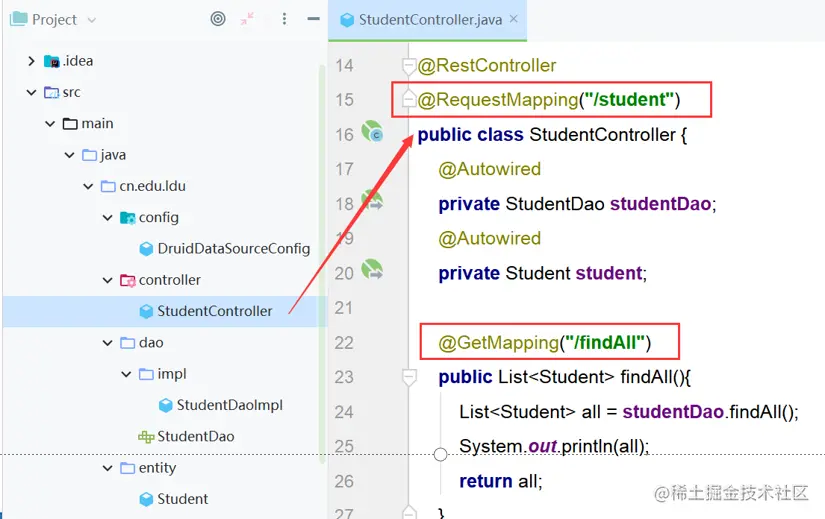
Task: Toggle code fold marker at line 15
Action: coord(409,98)
